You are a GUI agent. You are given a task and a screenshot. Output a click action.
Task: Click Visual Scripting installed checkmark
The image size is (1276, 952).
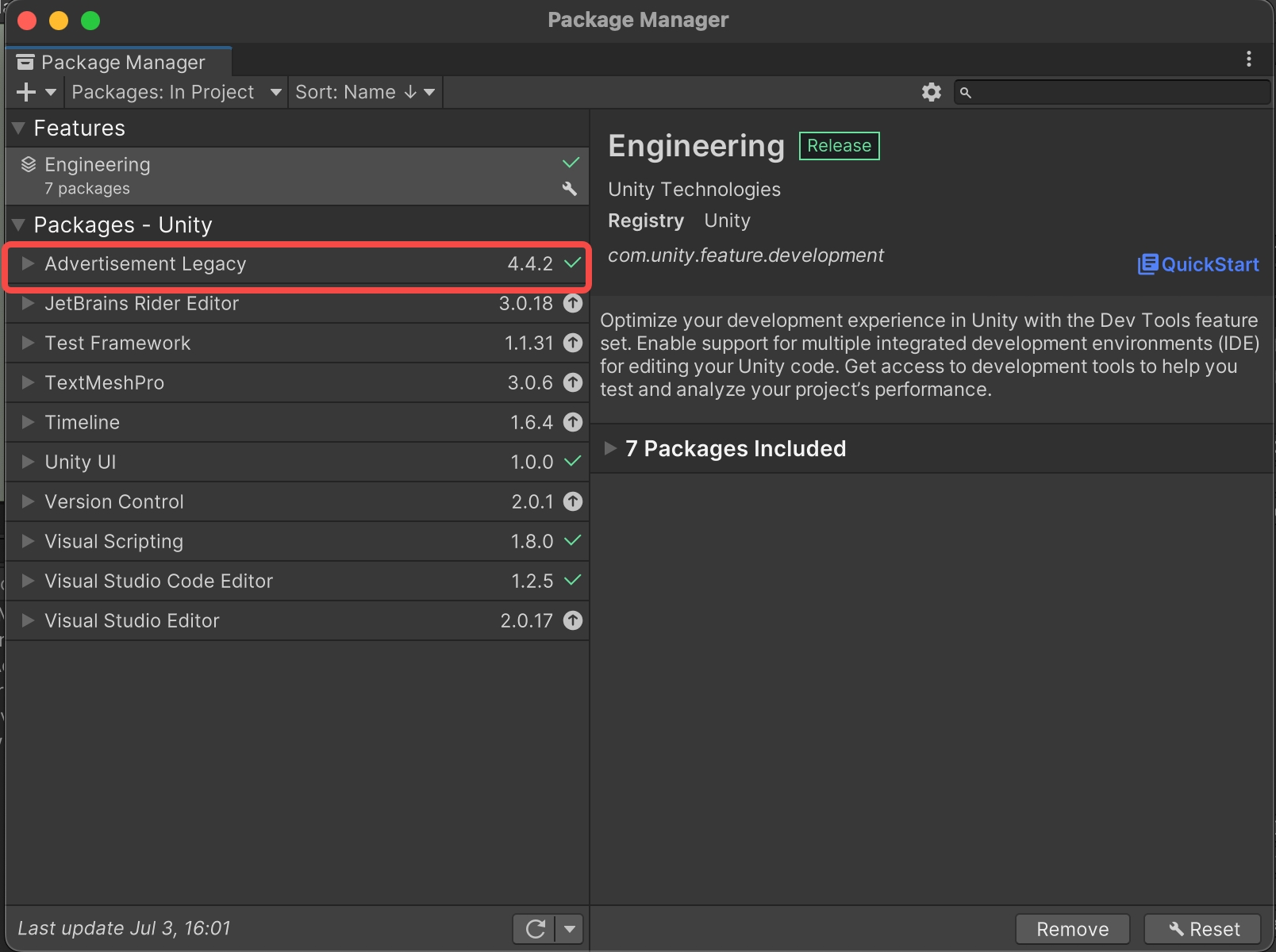pyautogui.click(x=572, y=540)
